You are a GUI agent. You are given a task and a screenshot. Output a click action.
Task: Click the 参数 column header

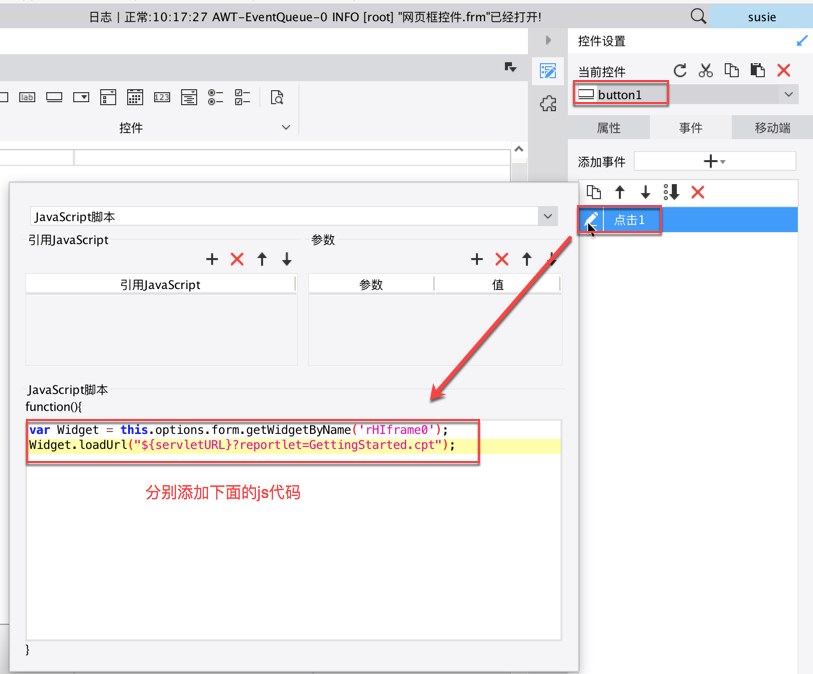(371, 285)
